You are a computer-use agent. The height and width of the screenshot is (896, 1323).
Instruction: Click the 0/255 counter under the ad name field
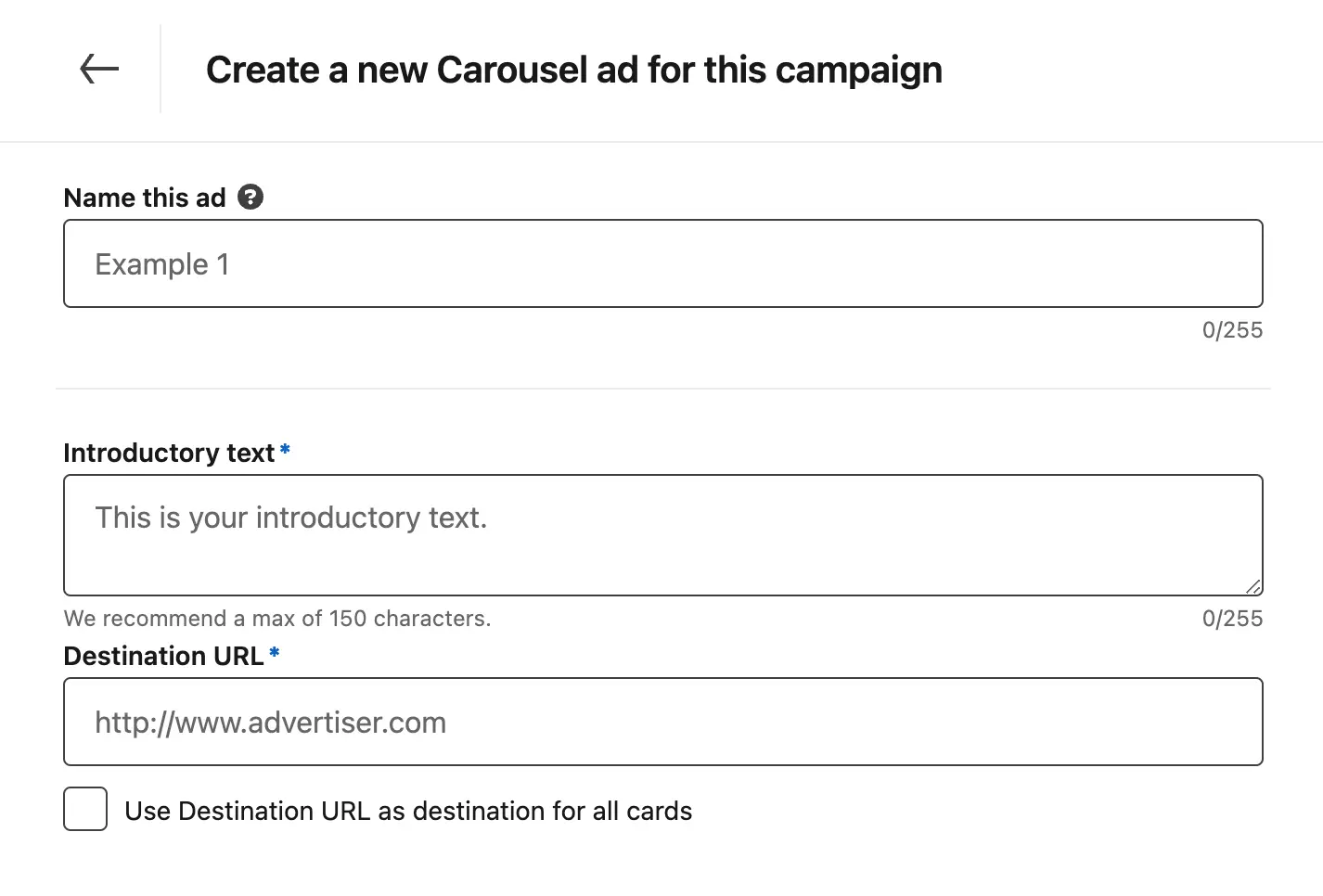pyautogui.click(x=1232, y=330)
